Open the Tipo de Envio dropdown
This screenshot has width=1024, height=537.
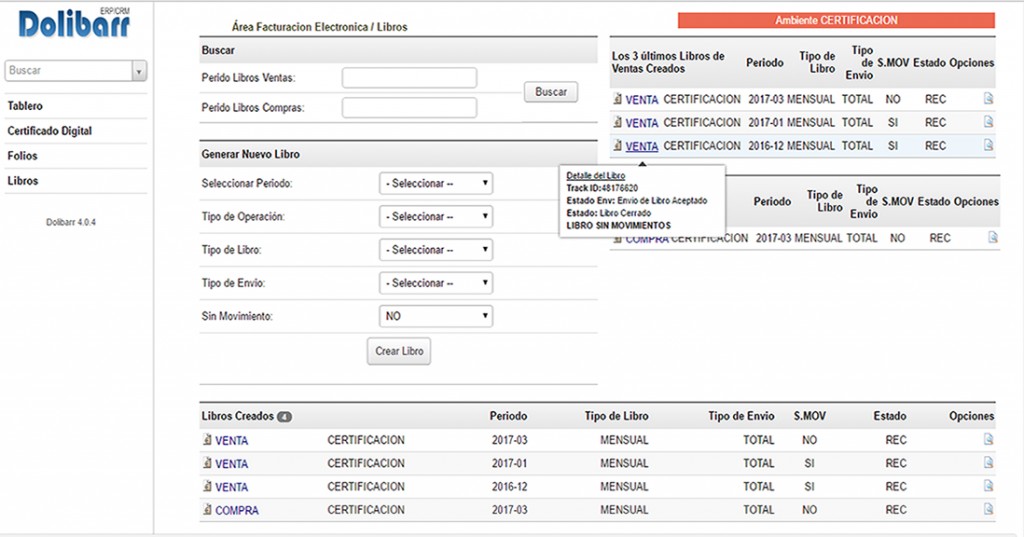click(436, 283)
